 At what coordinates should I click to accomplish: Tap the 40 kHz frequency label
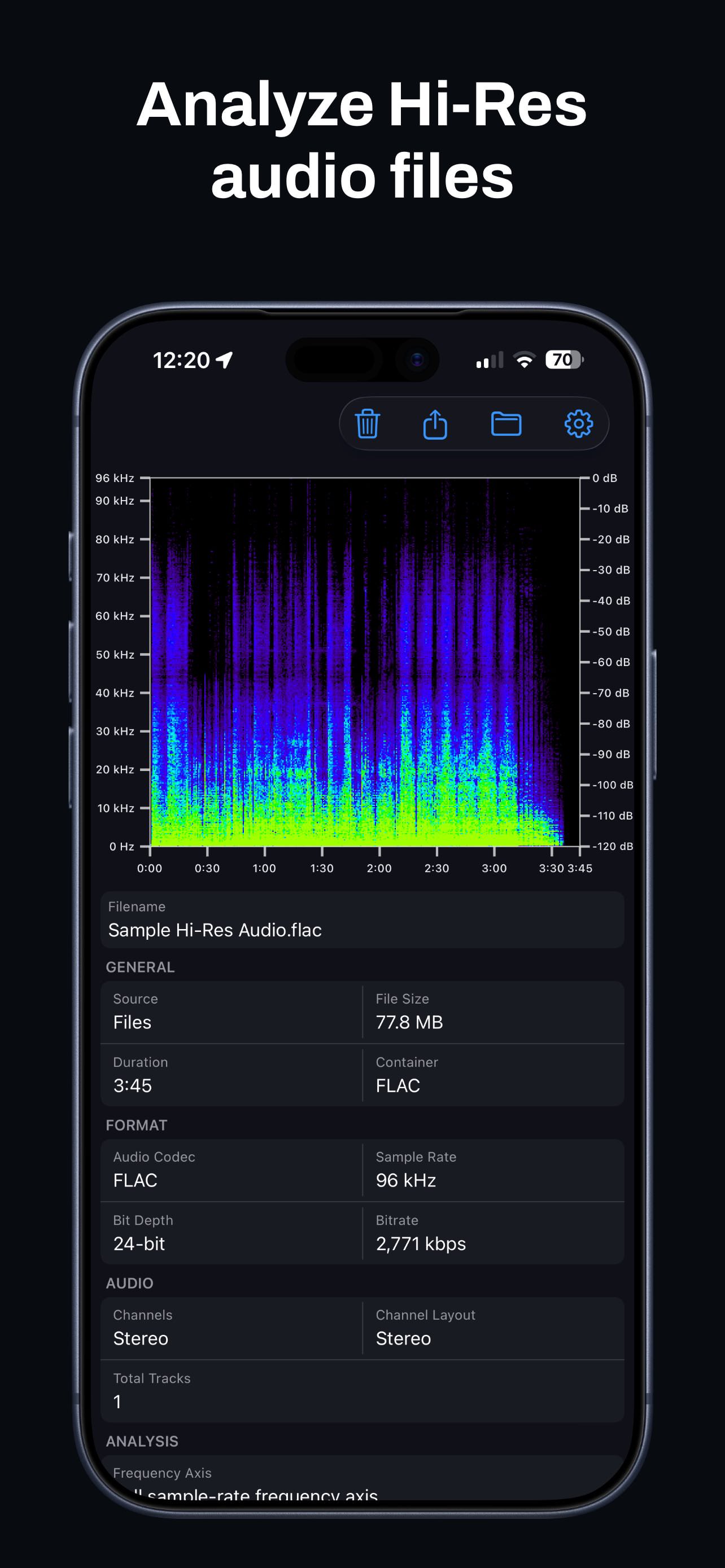click(x=115, y=693)
